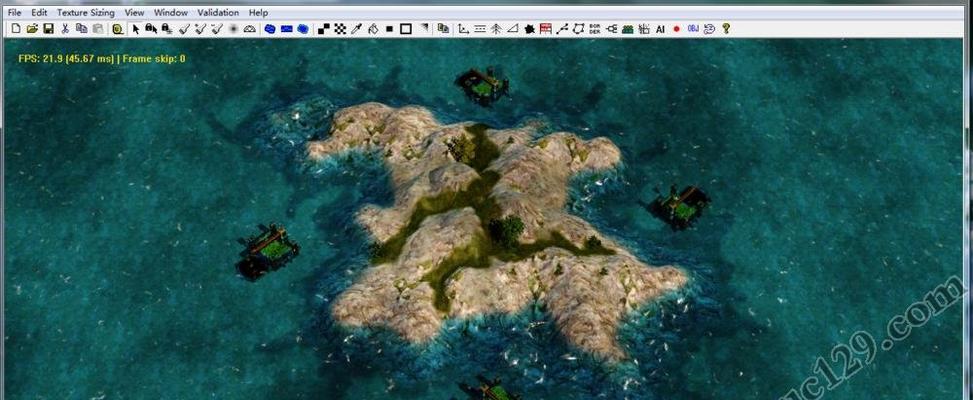Click the XY axes icon
This screenshot has width=973, height=400.
tap(464, 29)
